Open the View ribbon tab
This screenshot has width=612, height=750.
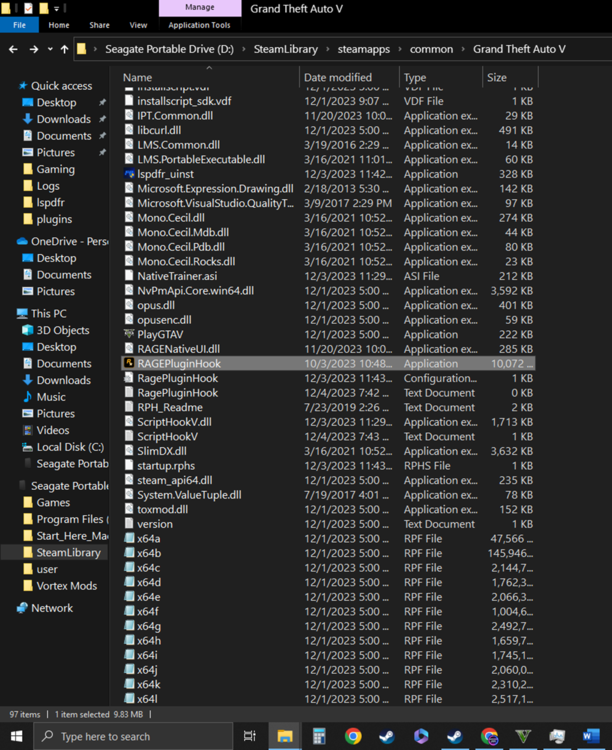pos(138,25)
